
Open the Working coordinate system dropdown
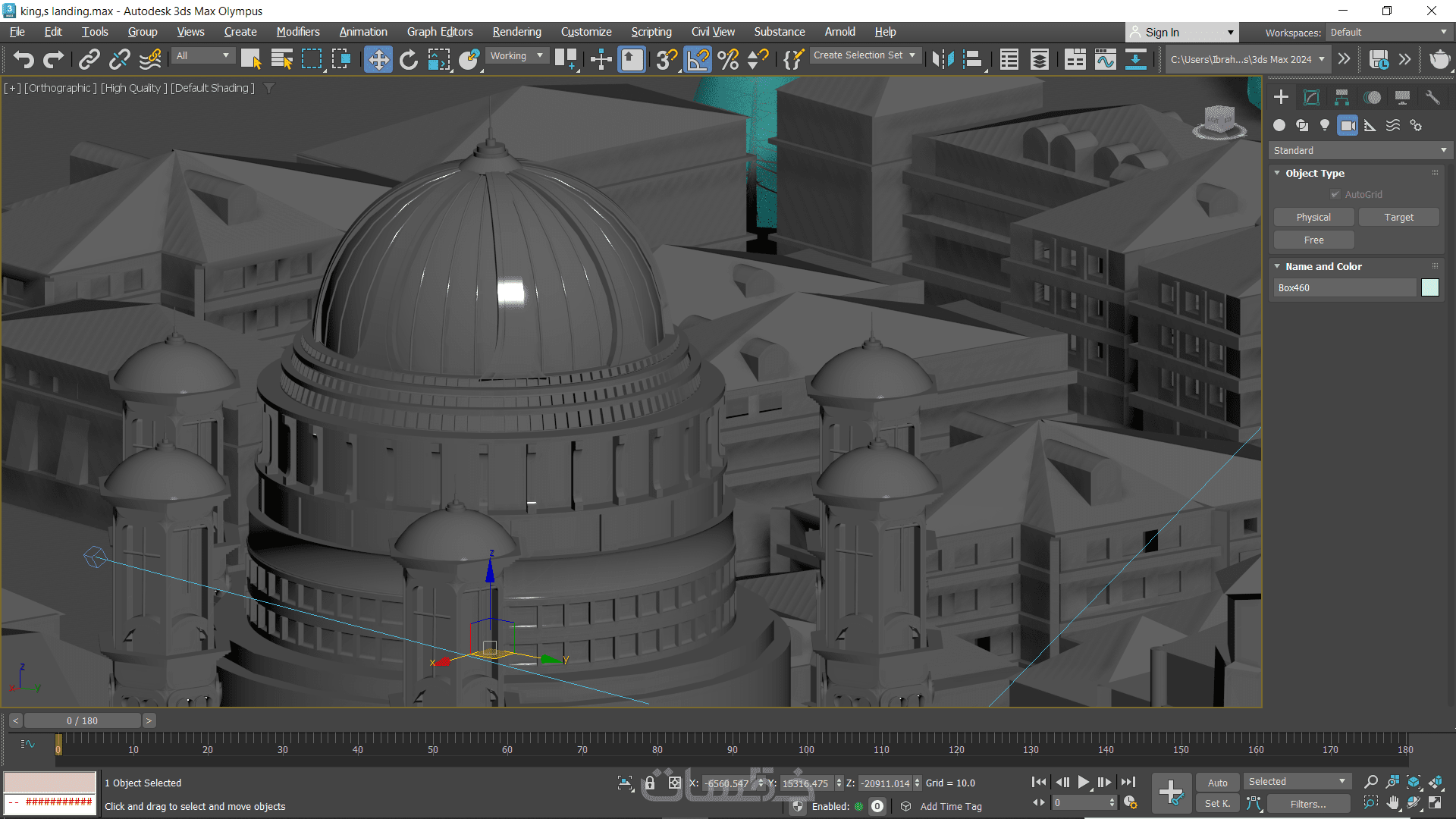click(x=516, y=55)
